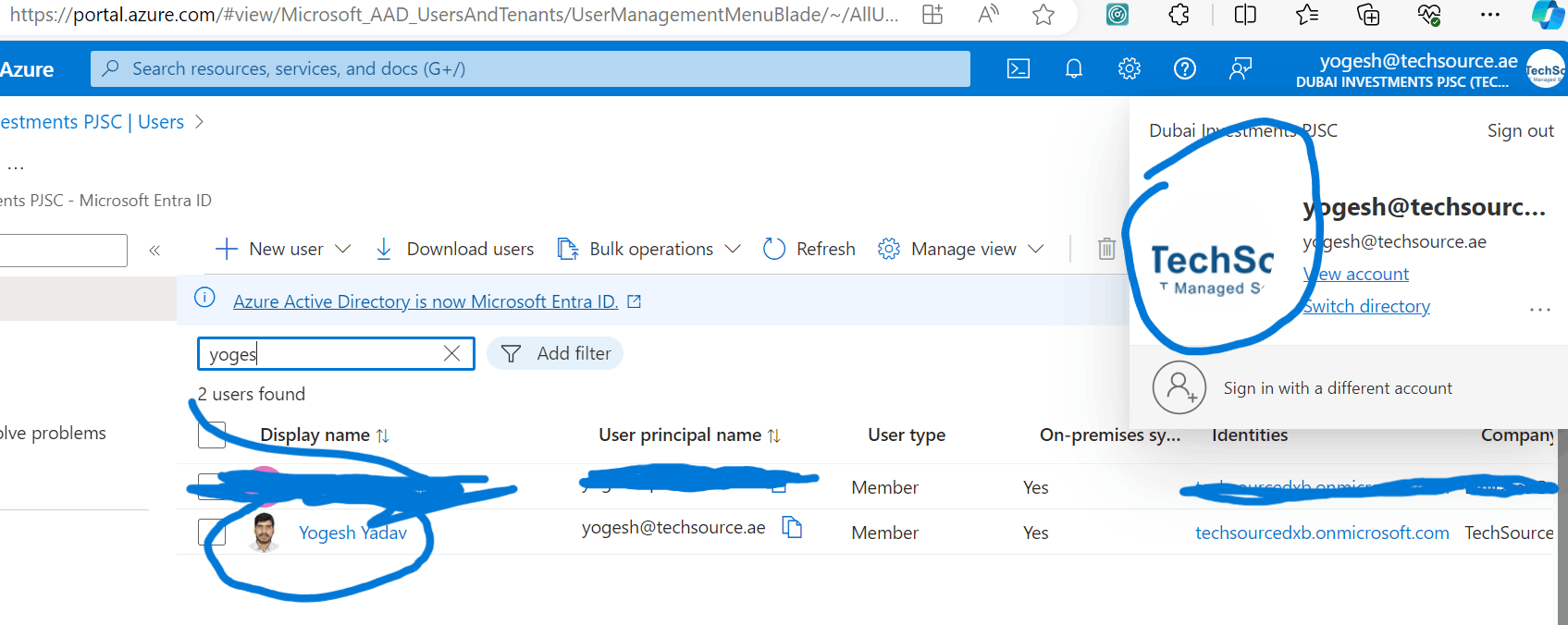Click Download users button
1568x625 pixels.
click(454, 250)
